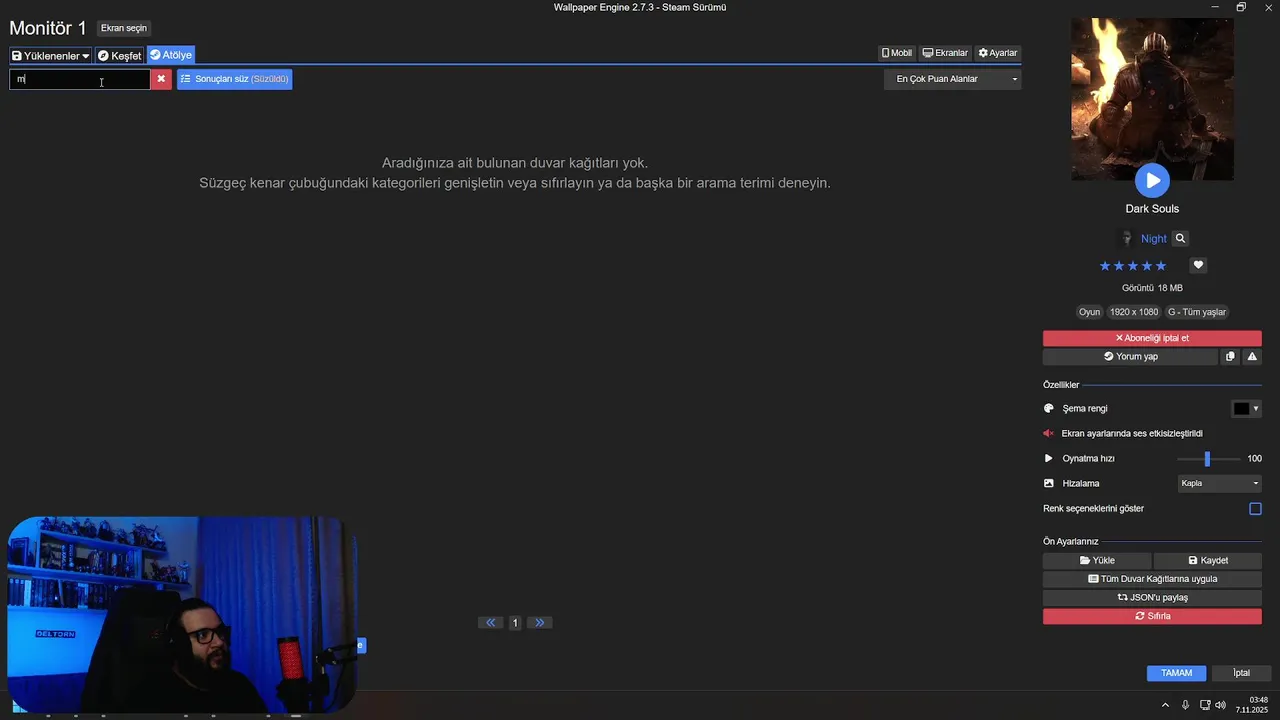Click Night's author avatar
This screenshot has width=1280, height=720.
tap(1127, 239)
